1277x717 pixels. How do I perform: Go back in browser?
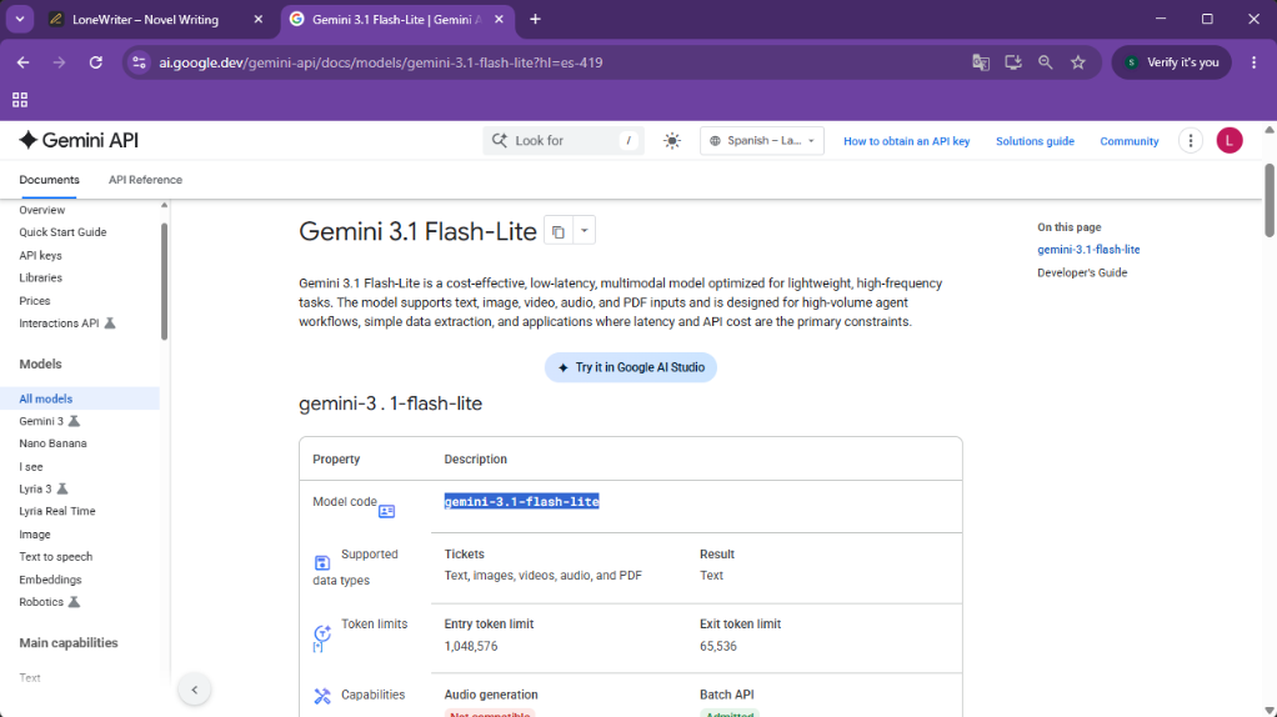[x=23, y=62]
